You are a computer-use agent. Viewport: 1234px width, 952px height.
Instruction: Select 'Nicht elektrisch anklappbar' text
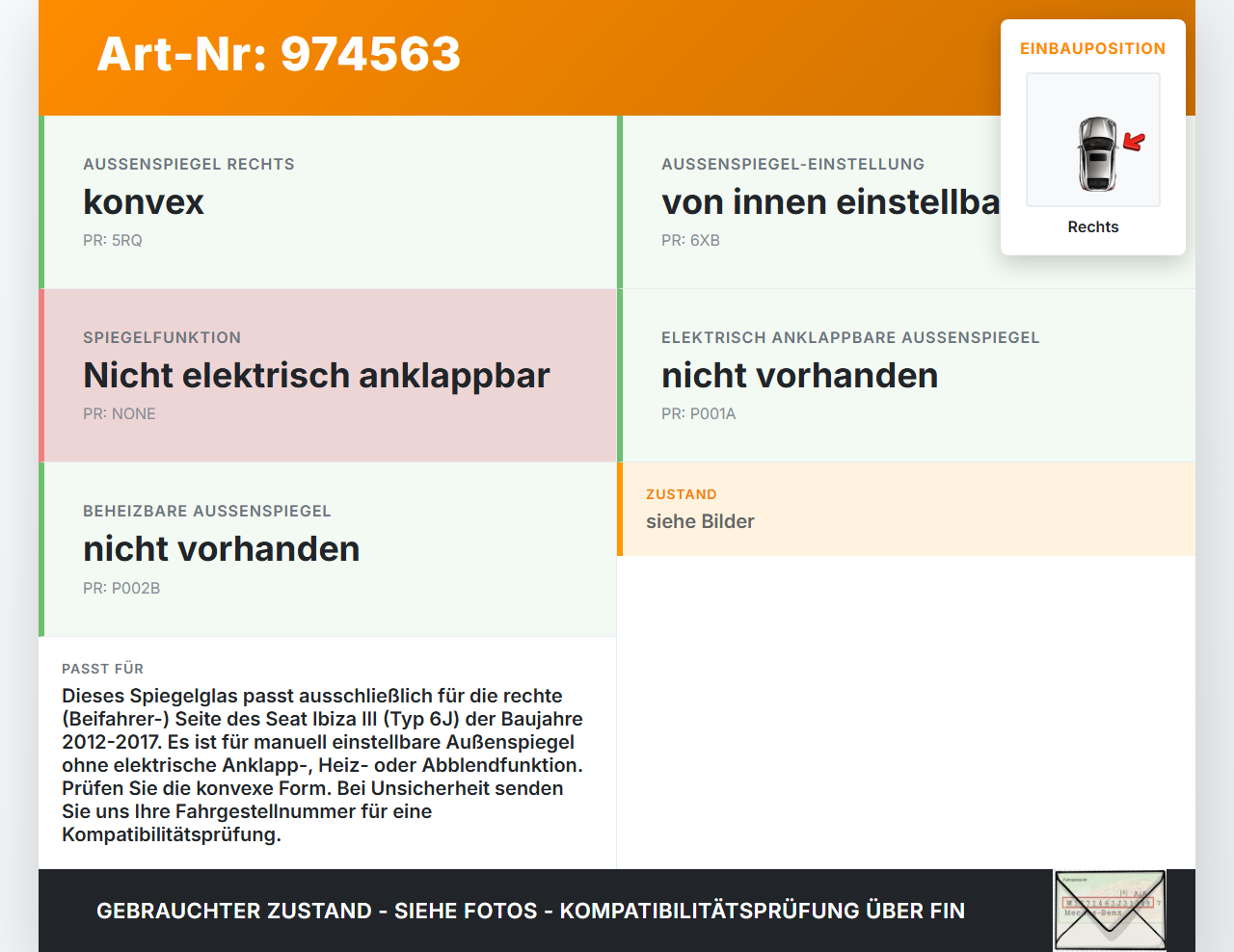click(316, 375)
